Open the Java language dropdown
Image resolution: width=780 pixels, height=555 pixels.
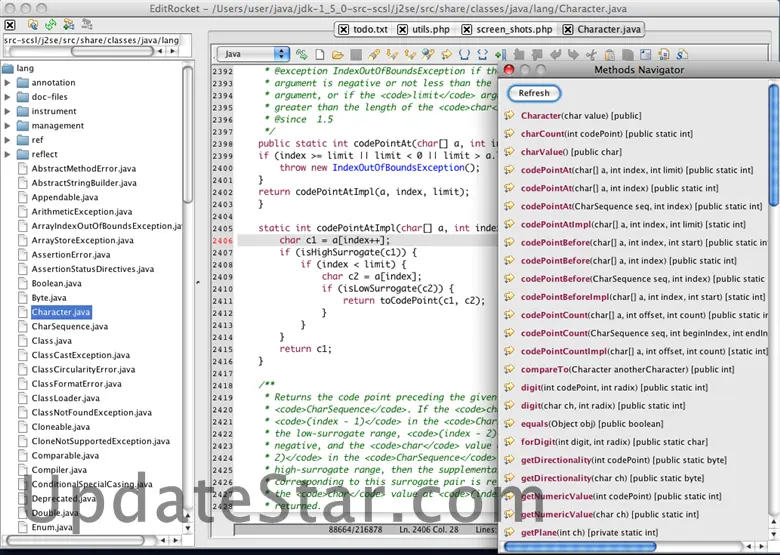point(254,54)
